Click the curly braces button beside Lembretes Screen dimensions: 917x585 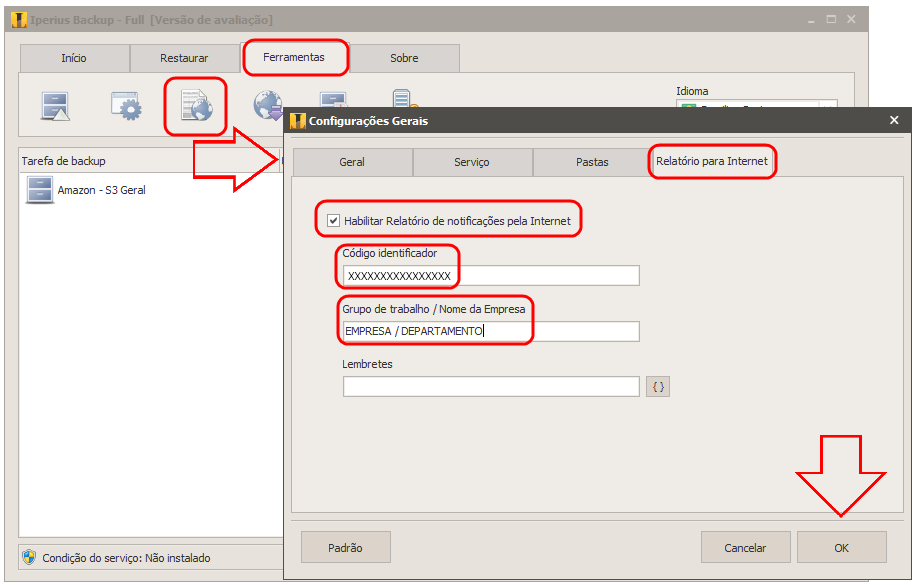[658, 387]
